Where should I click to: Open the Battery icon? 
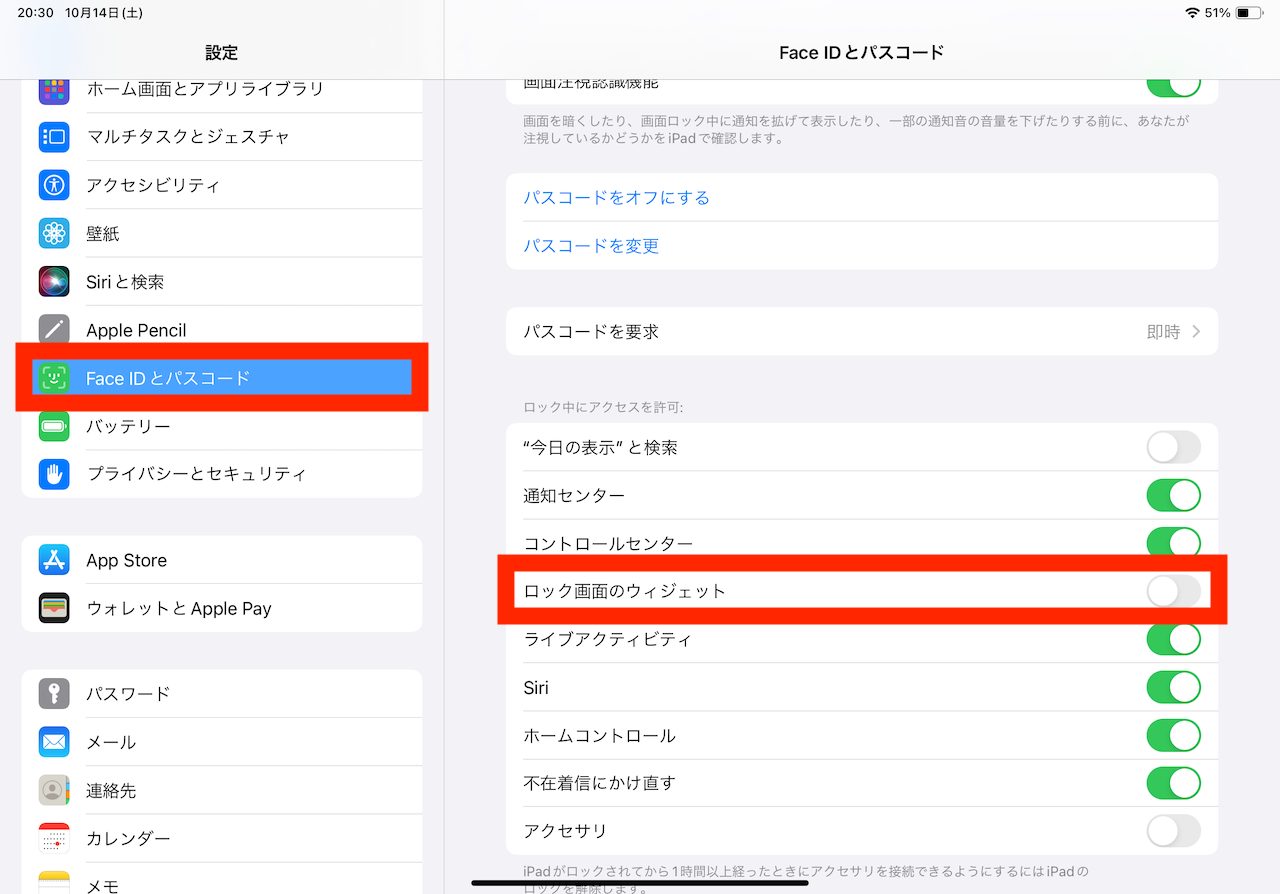54,426
